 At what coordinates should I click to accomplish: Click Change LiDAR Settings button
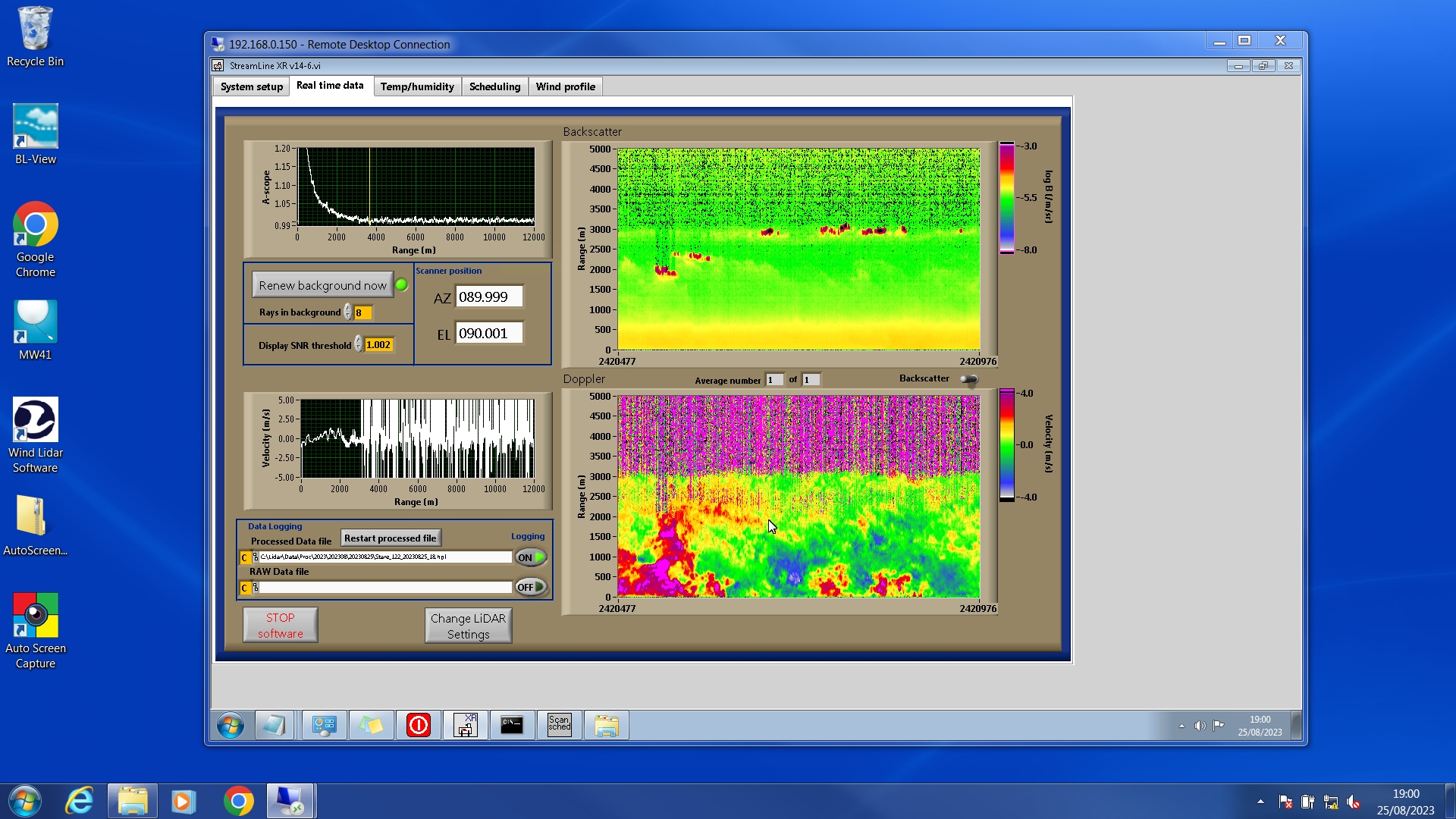(x=468, y=626)
